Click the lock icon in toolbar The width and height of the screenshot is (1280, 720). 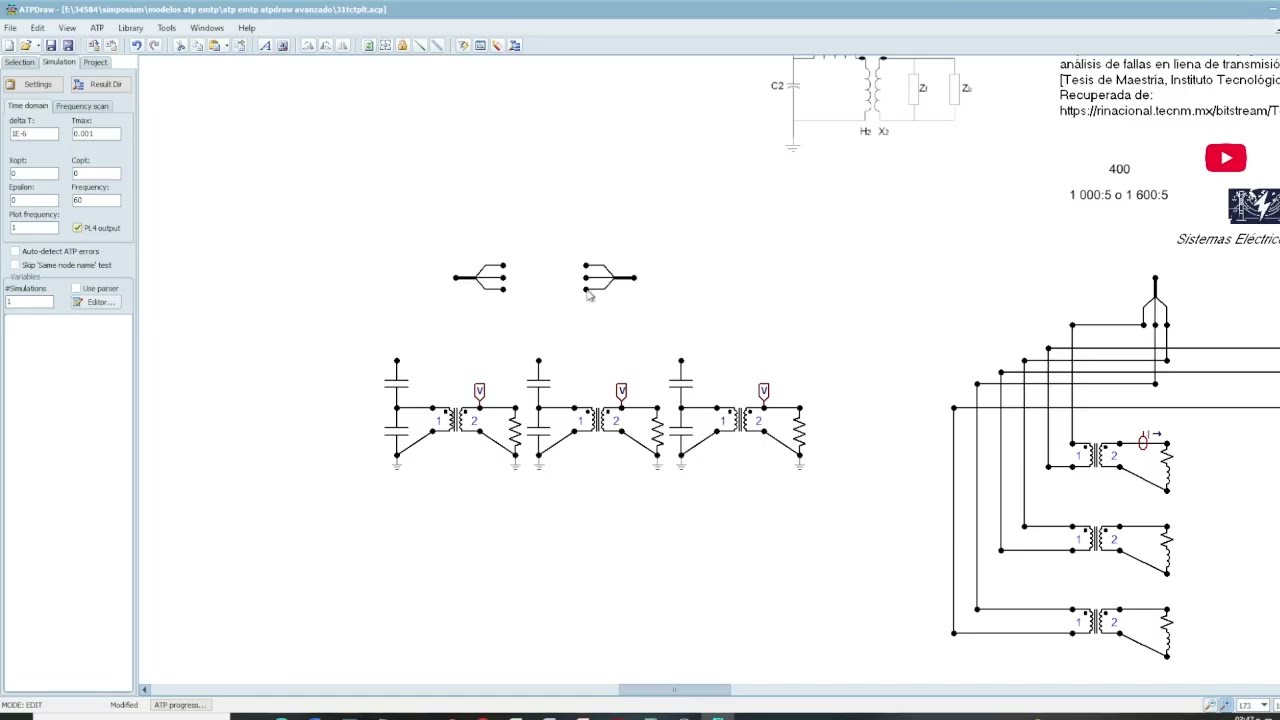(x=402, y=45)
